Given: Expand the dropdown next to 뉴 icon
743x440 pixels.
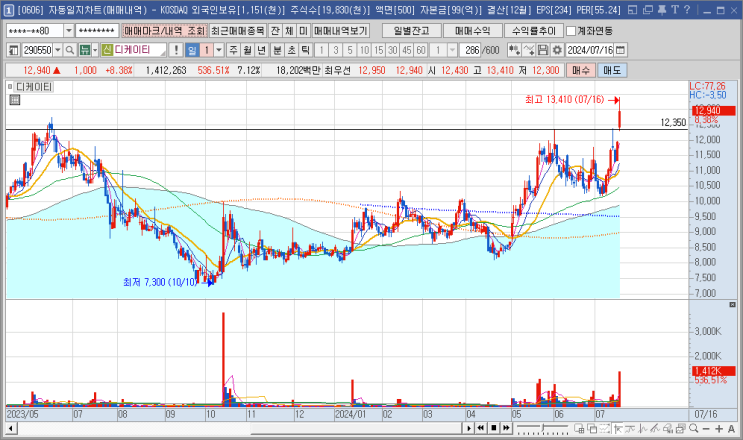Looking at the screenshot, I should click(95, 50).
